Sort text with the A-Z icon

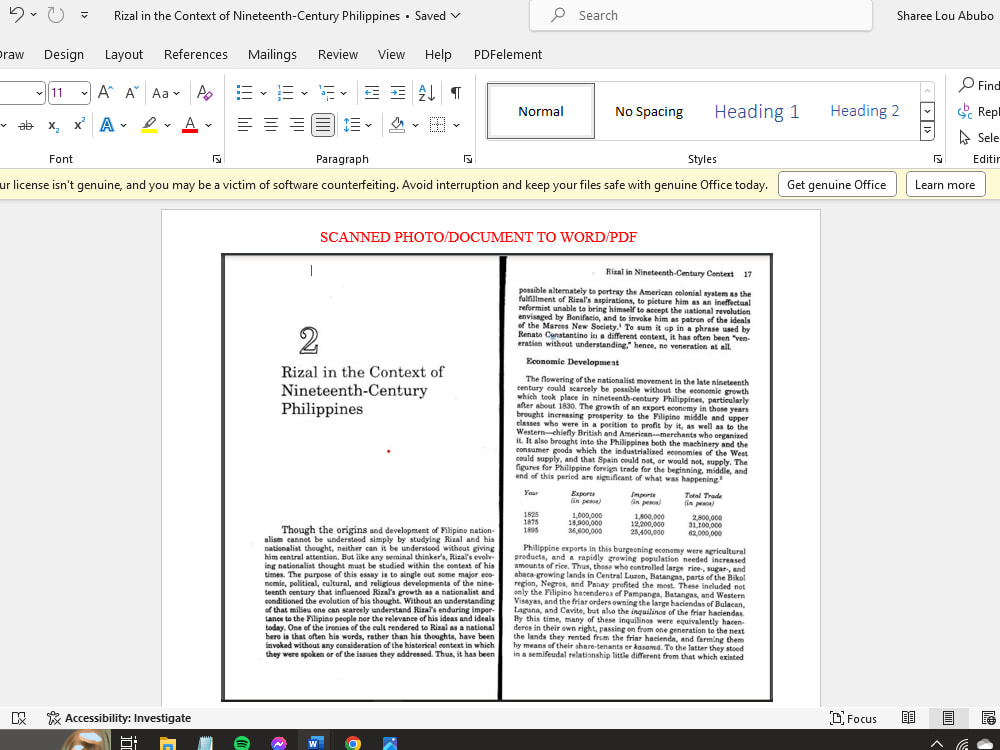[427, 93]
